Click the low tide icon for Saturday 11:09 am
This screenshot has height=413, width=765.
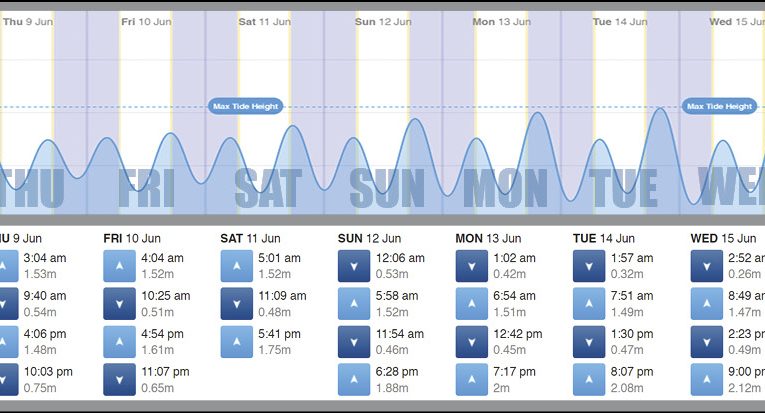click(x=236, y=303)
